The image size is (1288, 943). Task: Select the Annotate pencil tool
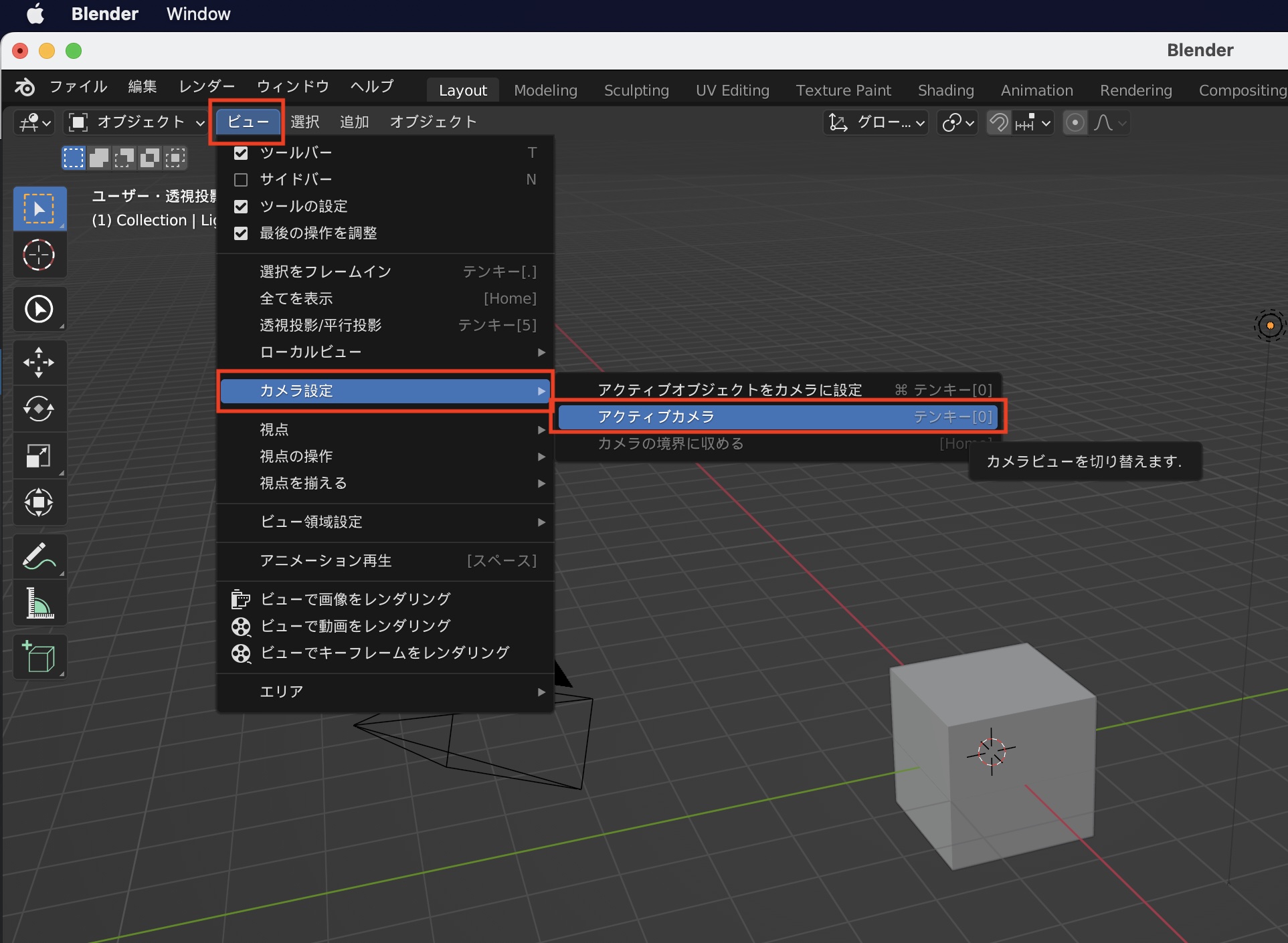pos(39,556)
